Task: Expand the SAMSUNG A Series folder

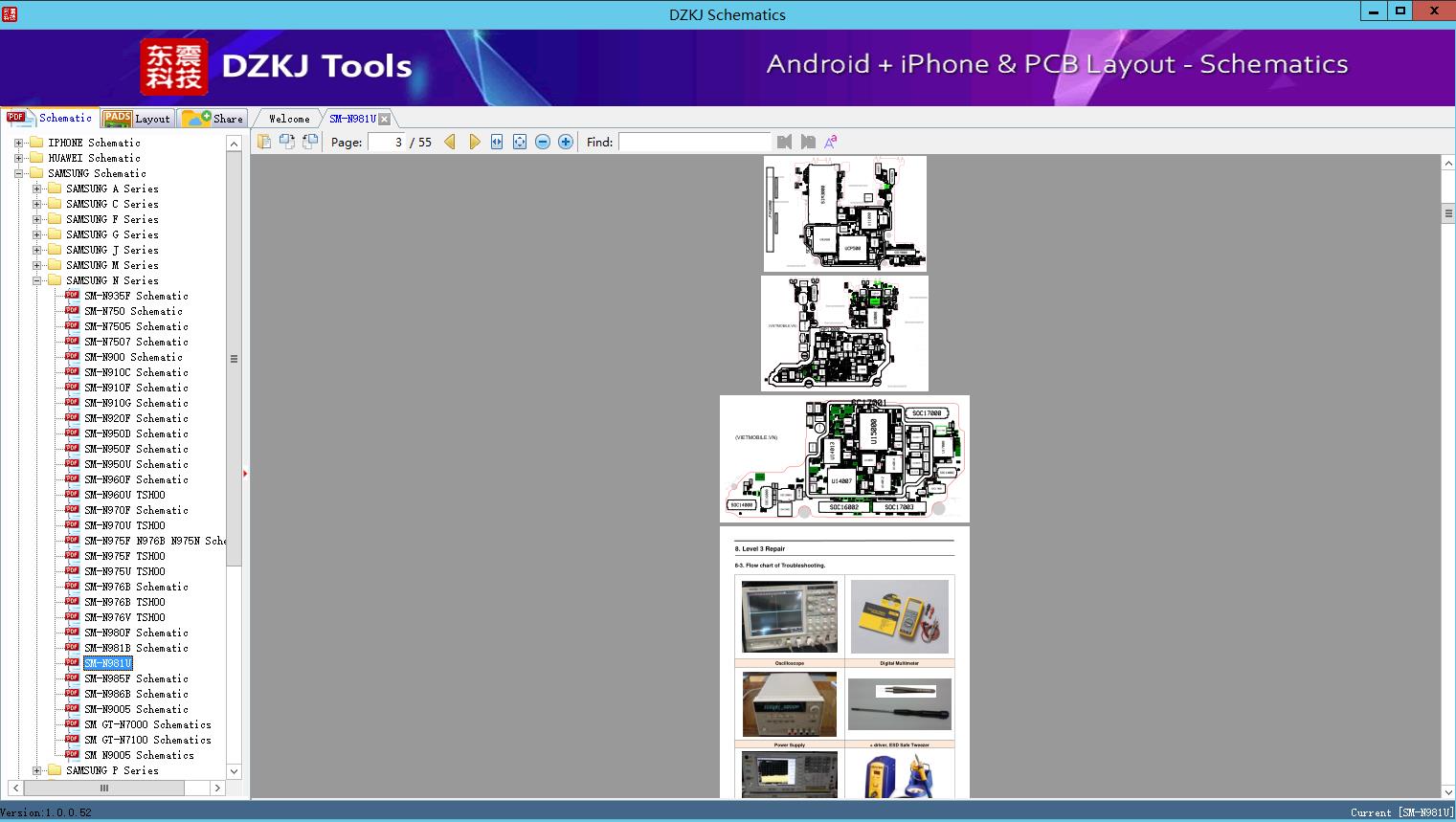Action: pyautogui.click(x=36, y=189)
